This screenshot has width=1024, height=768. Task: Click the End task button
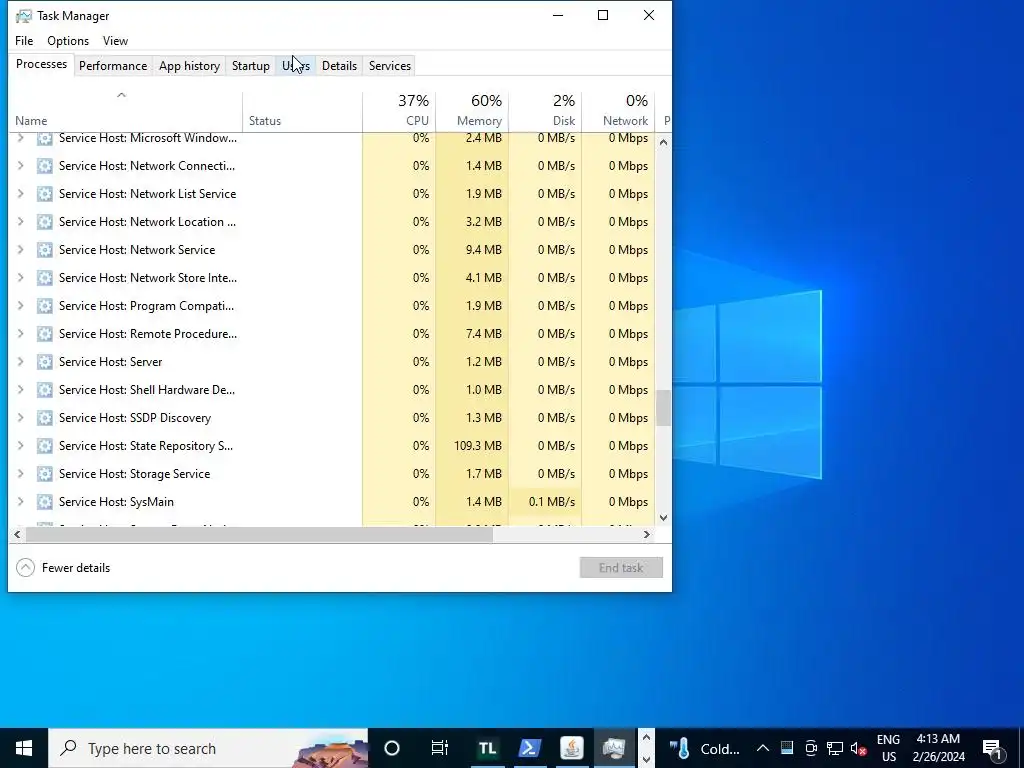[621, 568]
